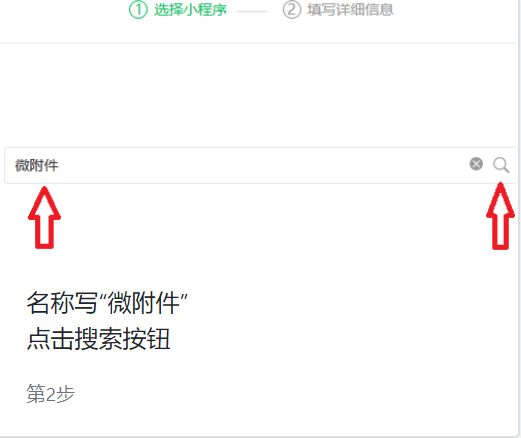Click the line connecting step 1 and 2
521x438 pixels.
click(252, 11)
